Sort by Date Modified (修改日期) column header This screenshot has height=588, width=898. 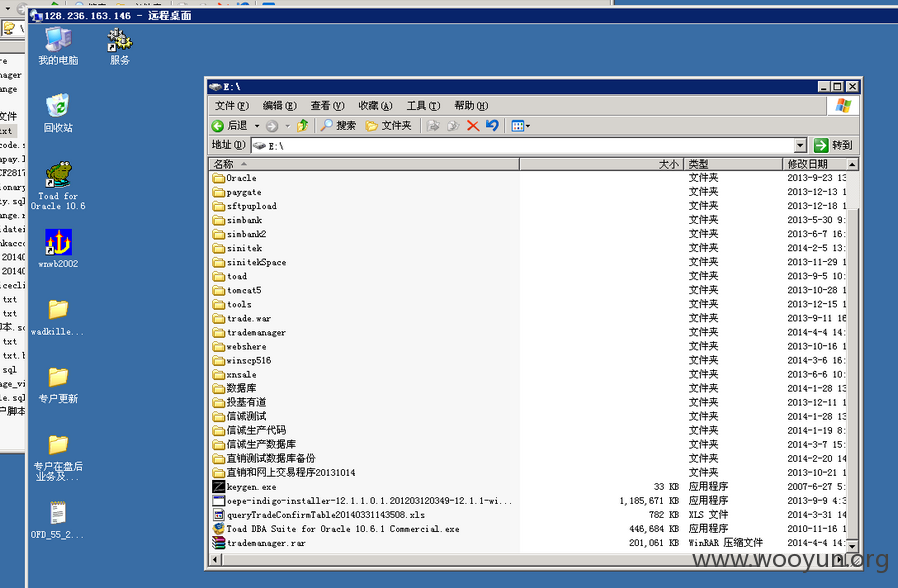click(814, 164)
